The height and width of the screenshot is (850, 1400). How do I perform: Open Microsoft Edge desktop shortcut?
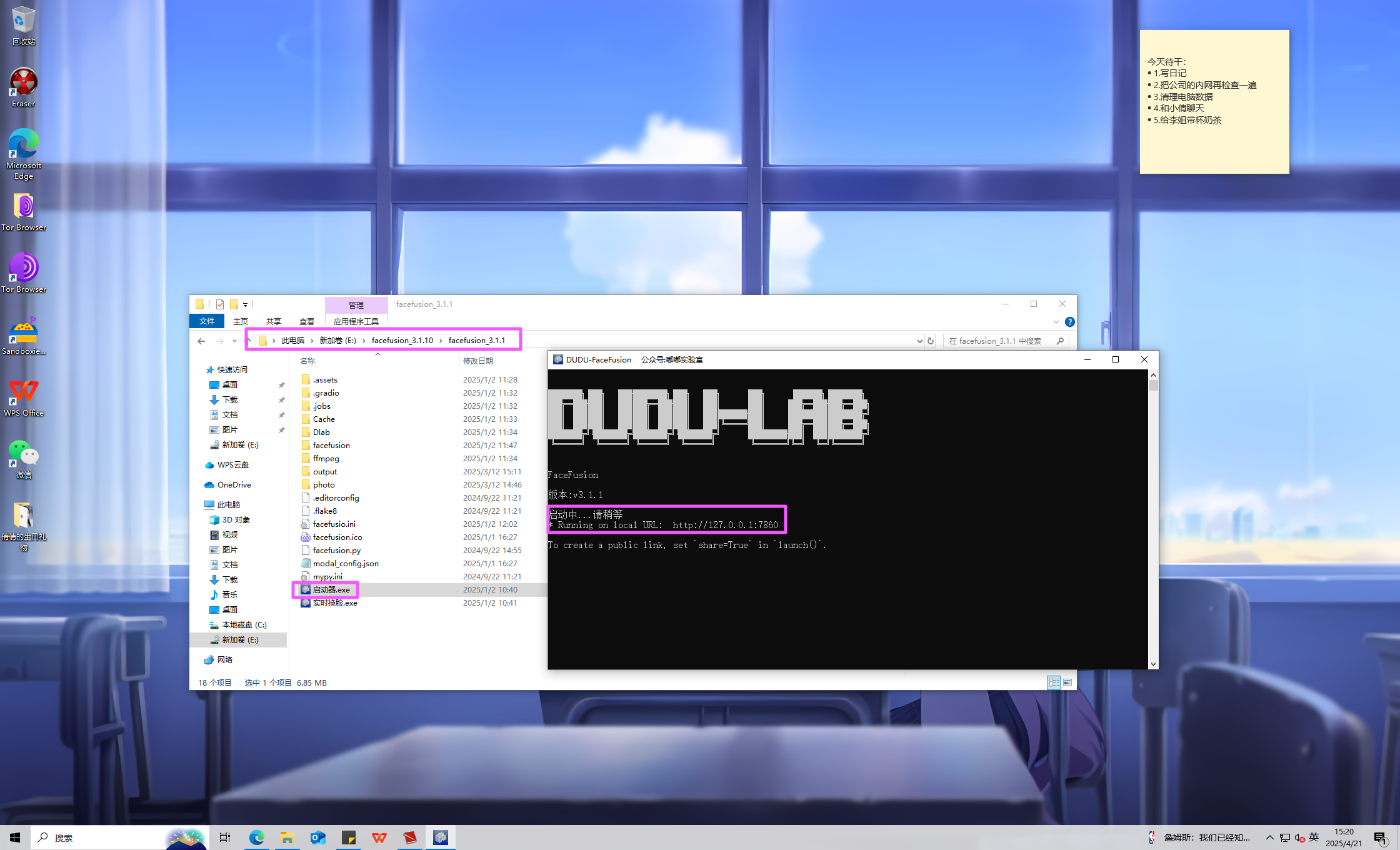click(23, 154)
